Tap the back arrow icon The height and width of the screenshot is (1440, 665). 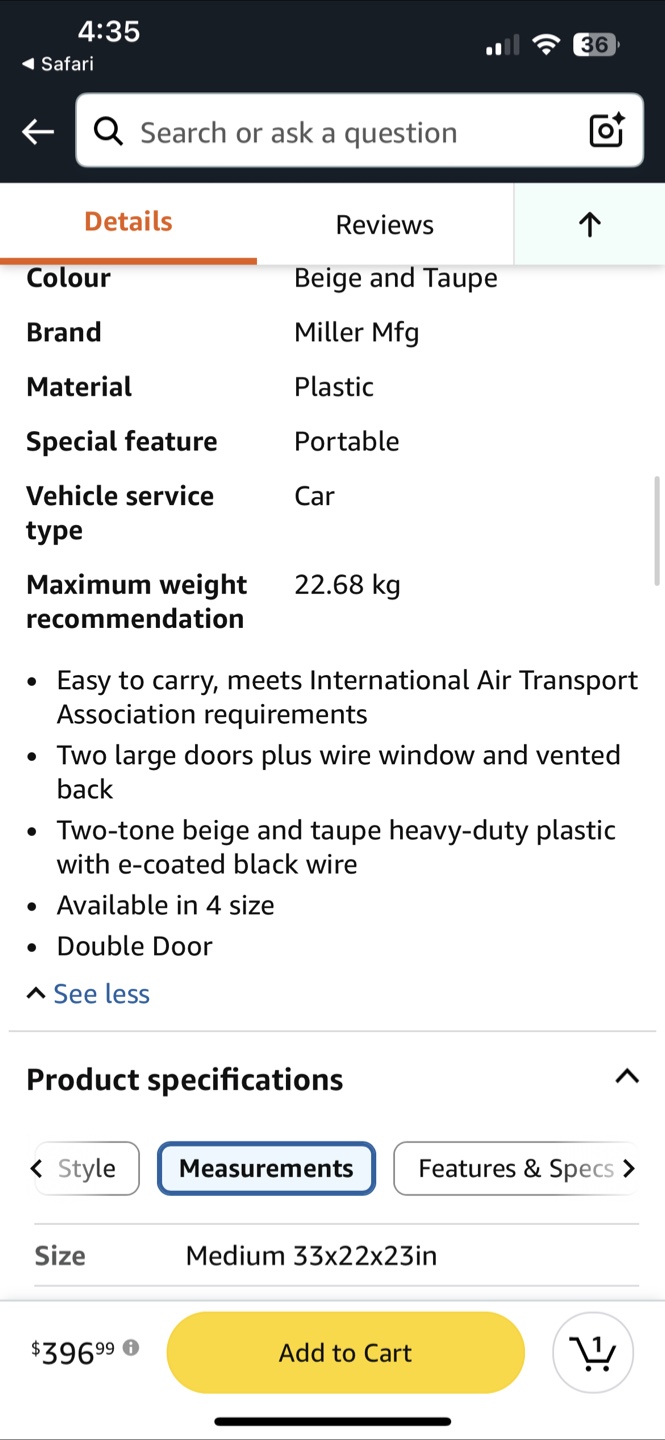pyautogui.click(x=38, y=132)
